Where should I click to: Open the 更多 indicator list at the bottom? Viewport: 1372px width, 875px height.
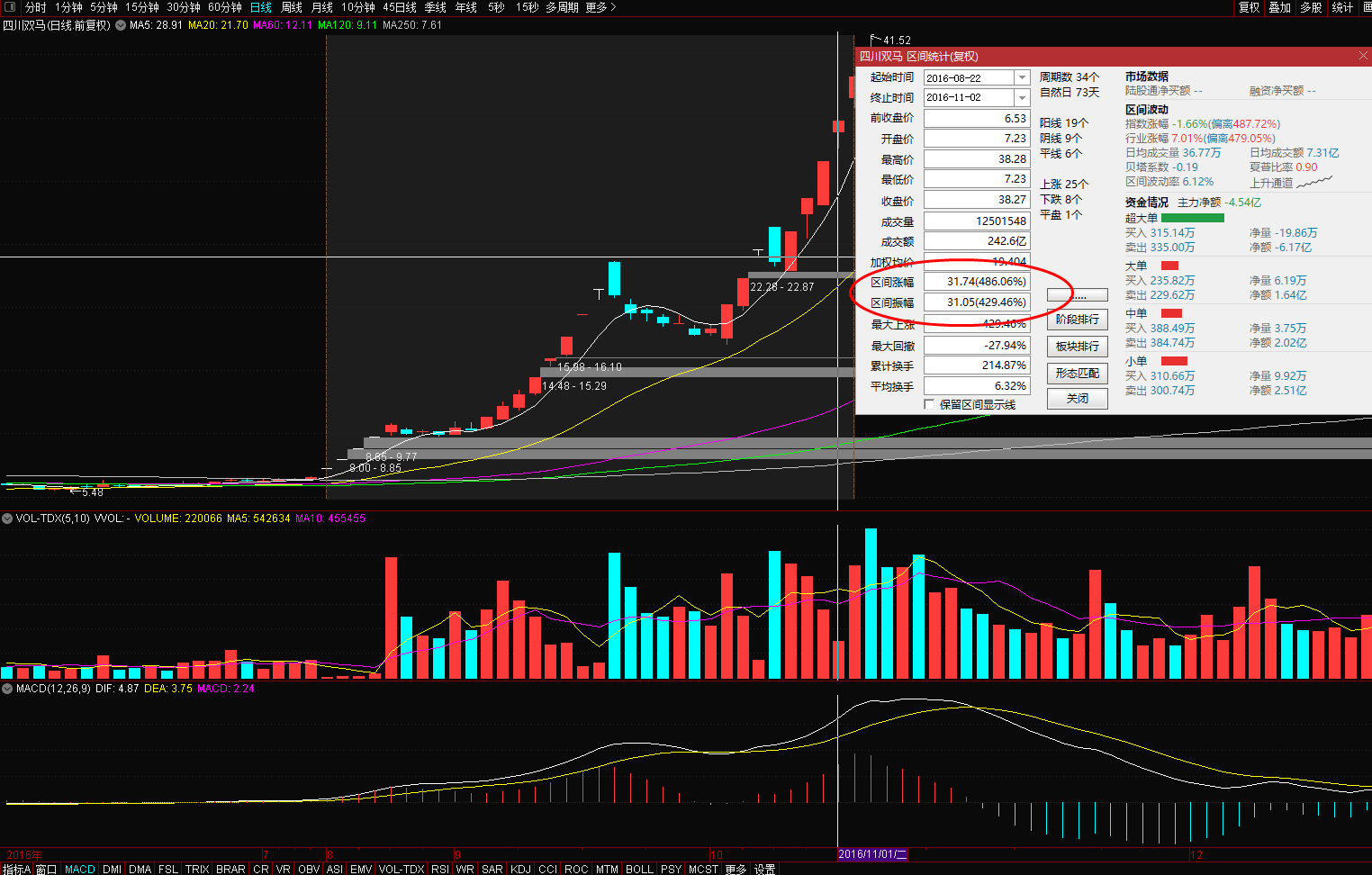(736, 869)
